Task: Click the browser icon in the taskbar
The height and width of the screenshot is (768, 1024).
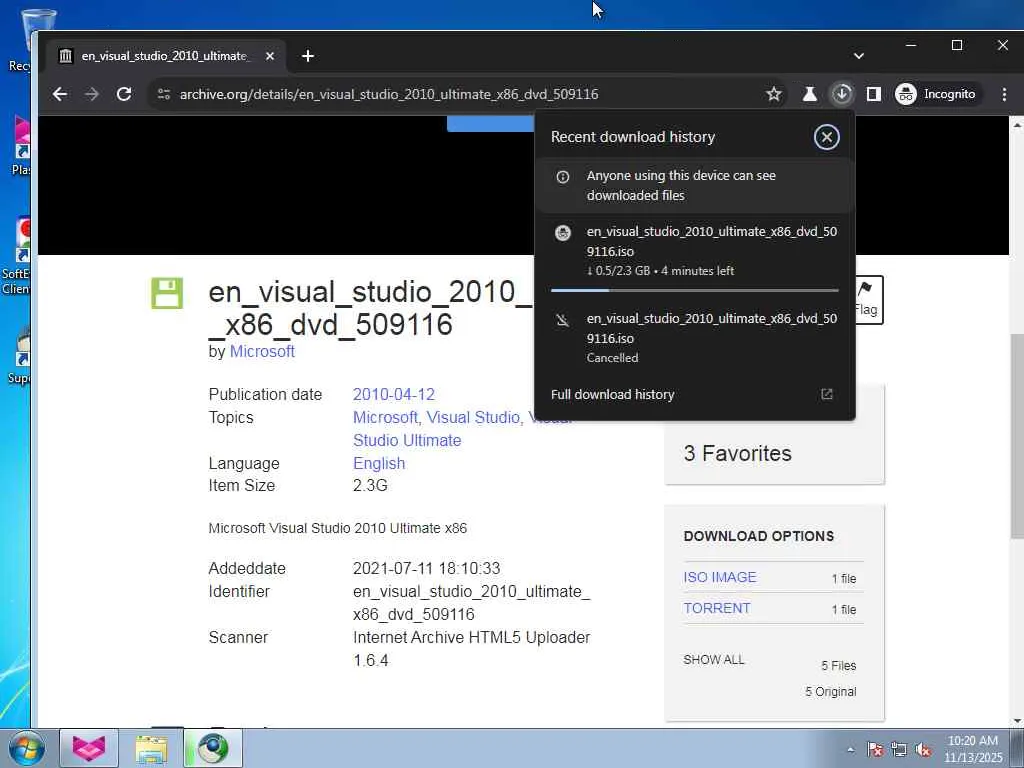Action: [213, 748]
